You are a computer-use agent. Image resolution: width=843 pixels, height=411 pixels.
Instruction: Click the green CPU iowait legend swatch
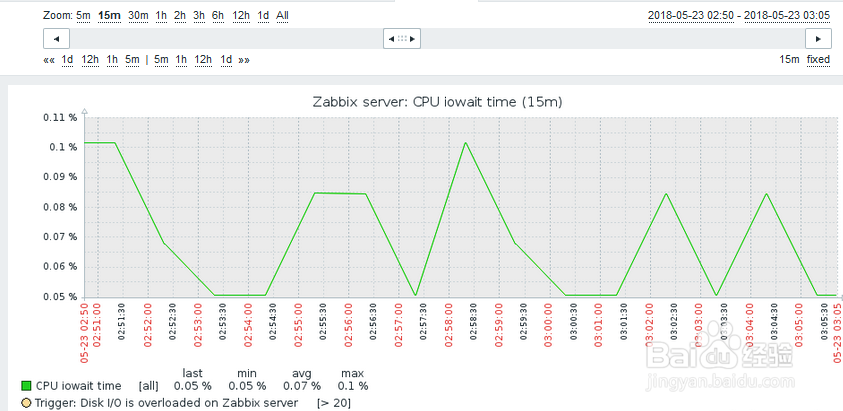pos(26,386)
